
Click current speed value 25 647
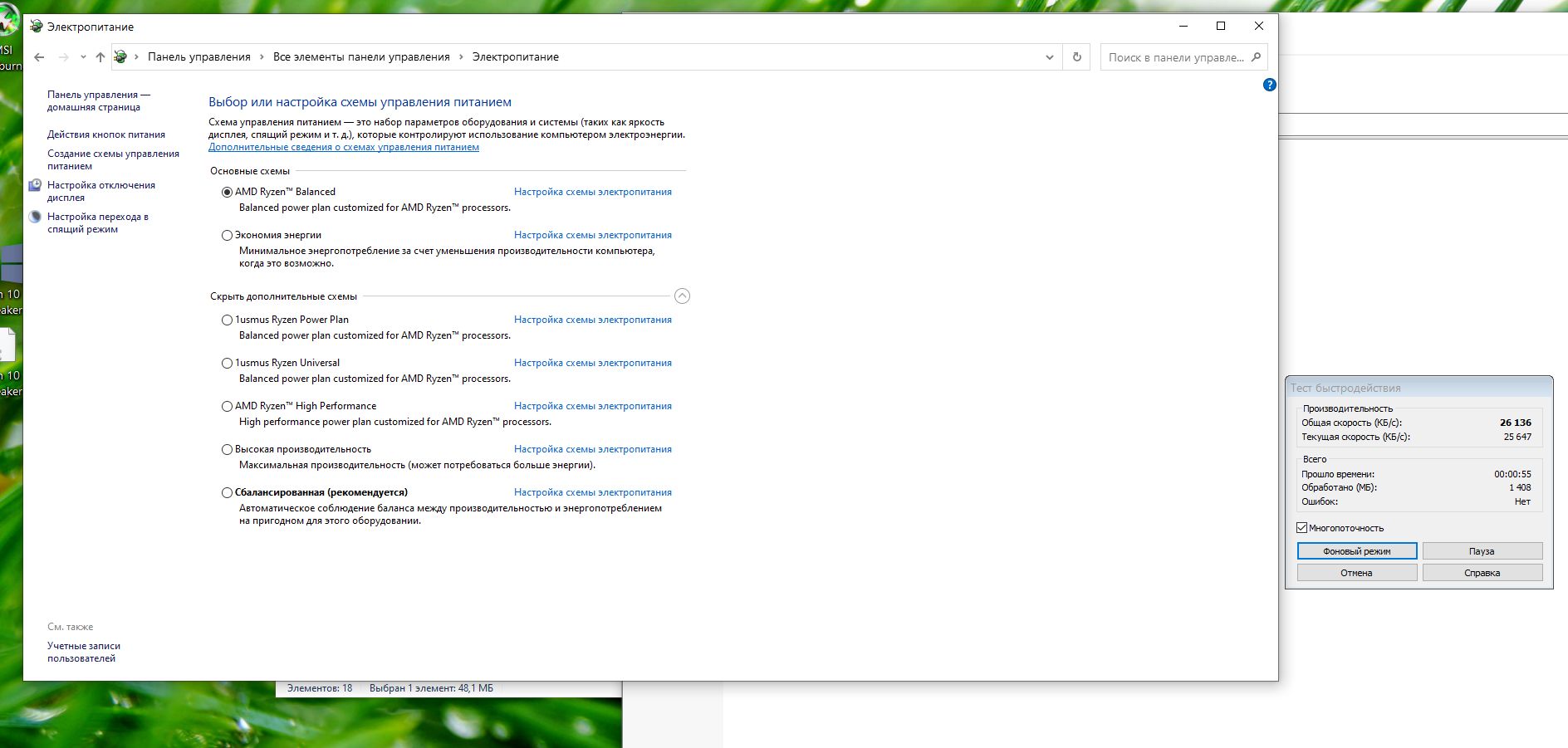pos(1517,437)
